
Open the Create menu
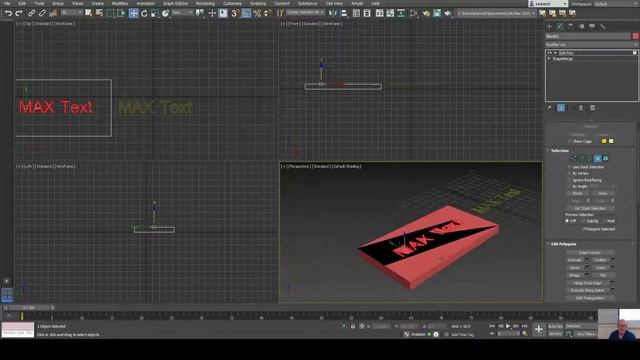point(97,3)
